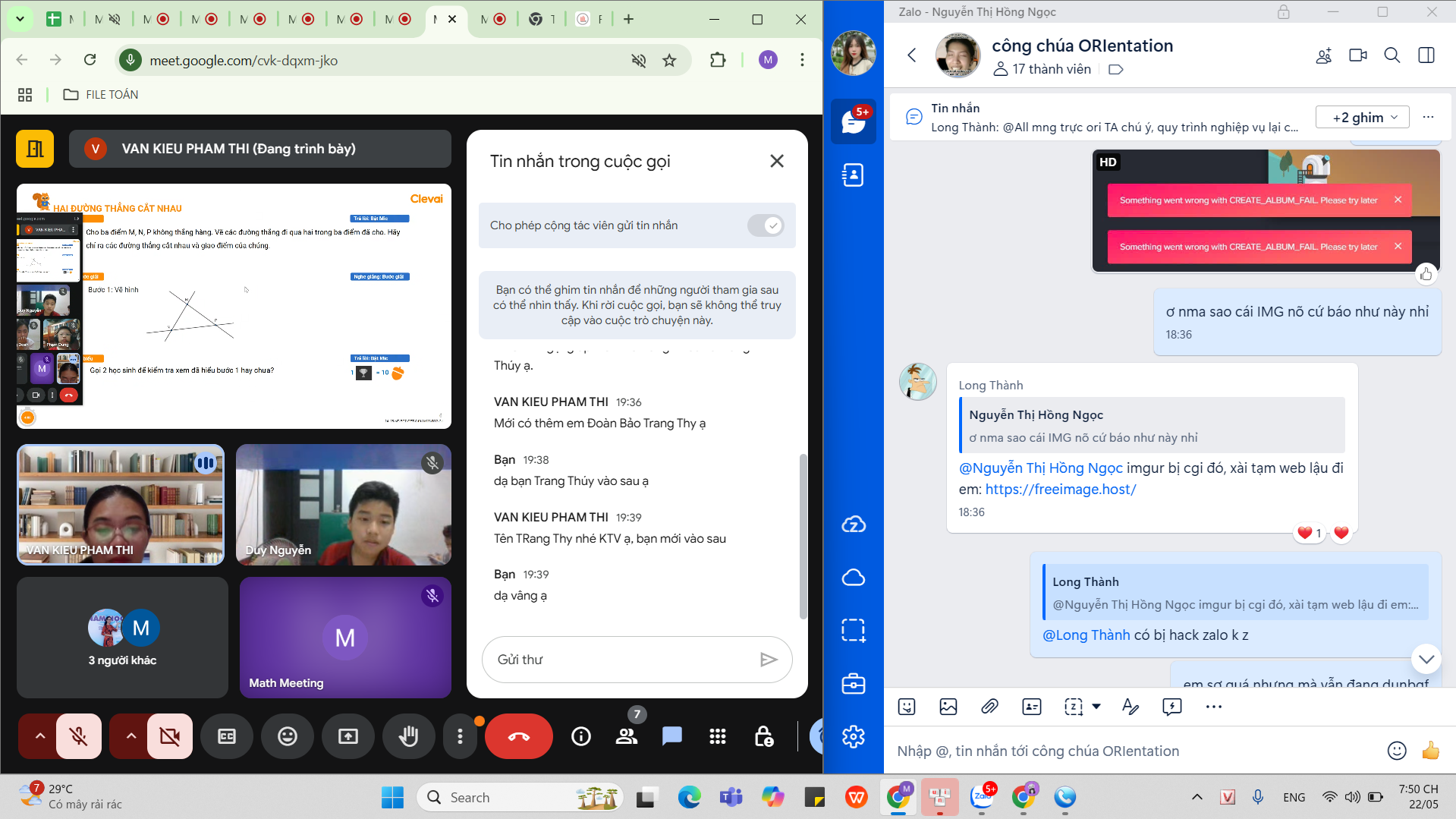The image size is (1456, 819).
Task: Open Zalo sticker picker
Action: pos(907,707)
